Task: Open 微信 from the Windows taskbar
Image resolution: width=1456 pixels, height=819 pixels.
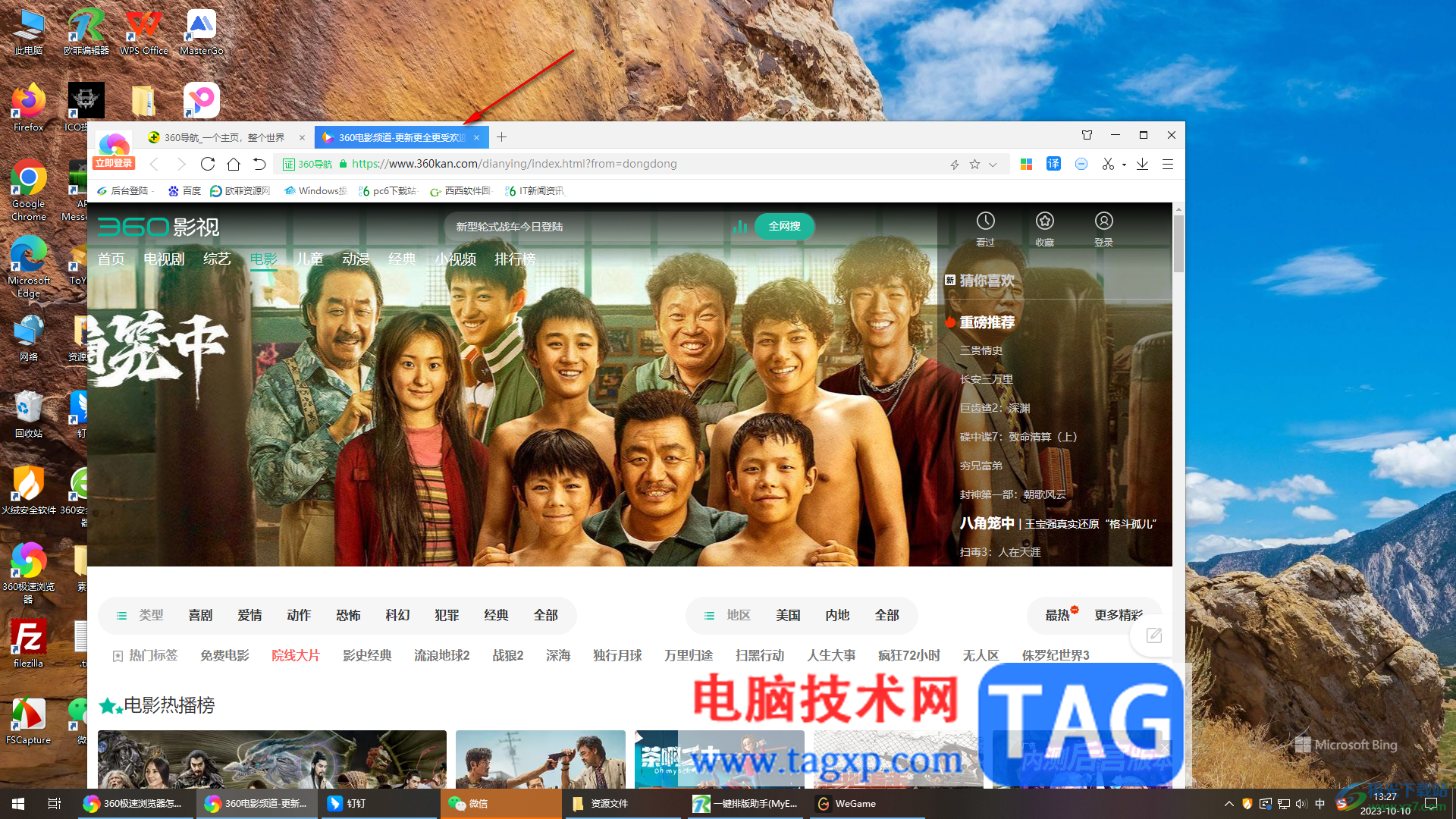Action: 500,803
